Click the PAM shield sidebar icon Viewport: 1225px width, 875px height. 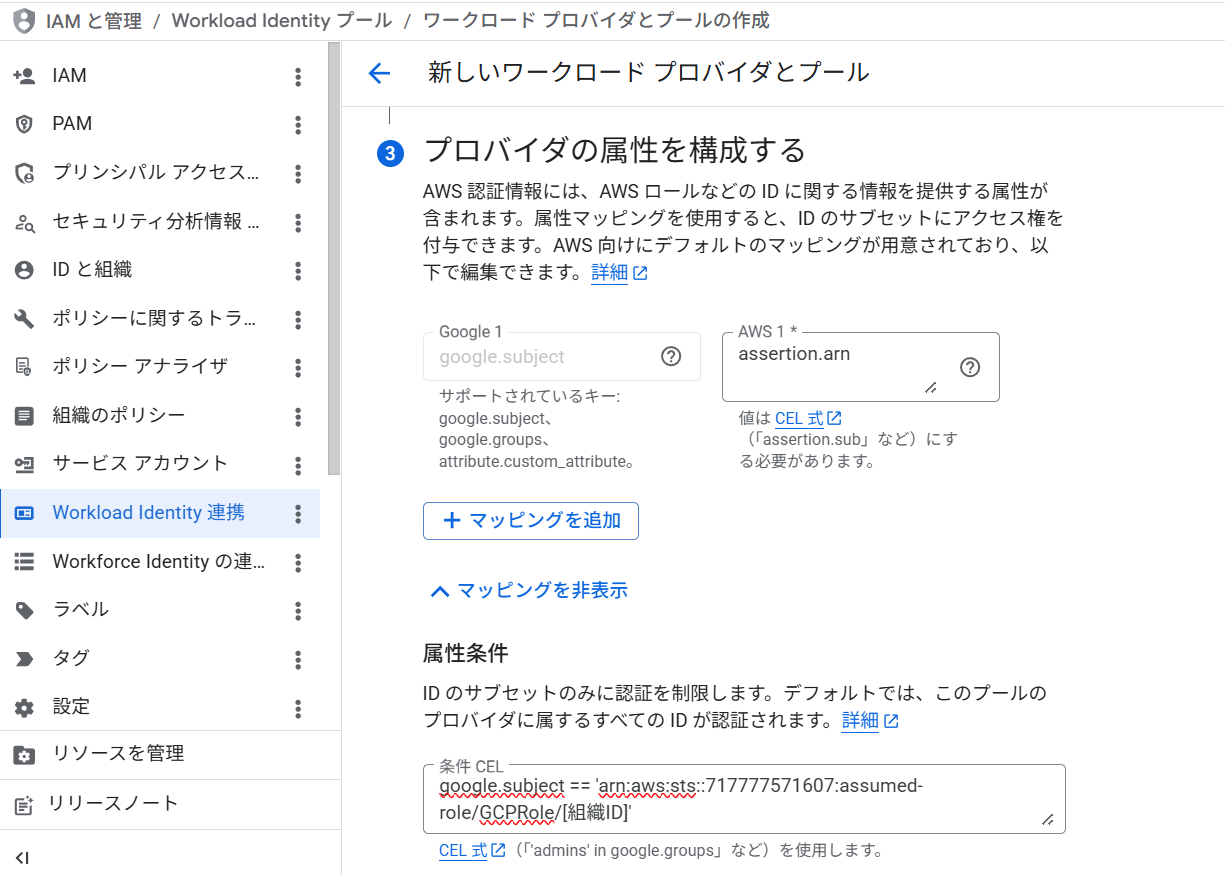point(24,124)
